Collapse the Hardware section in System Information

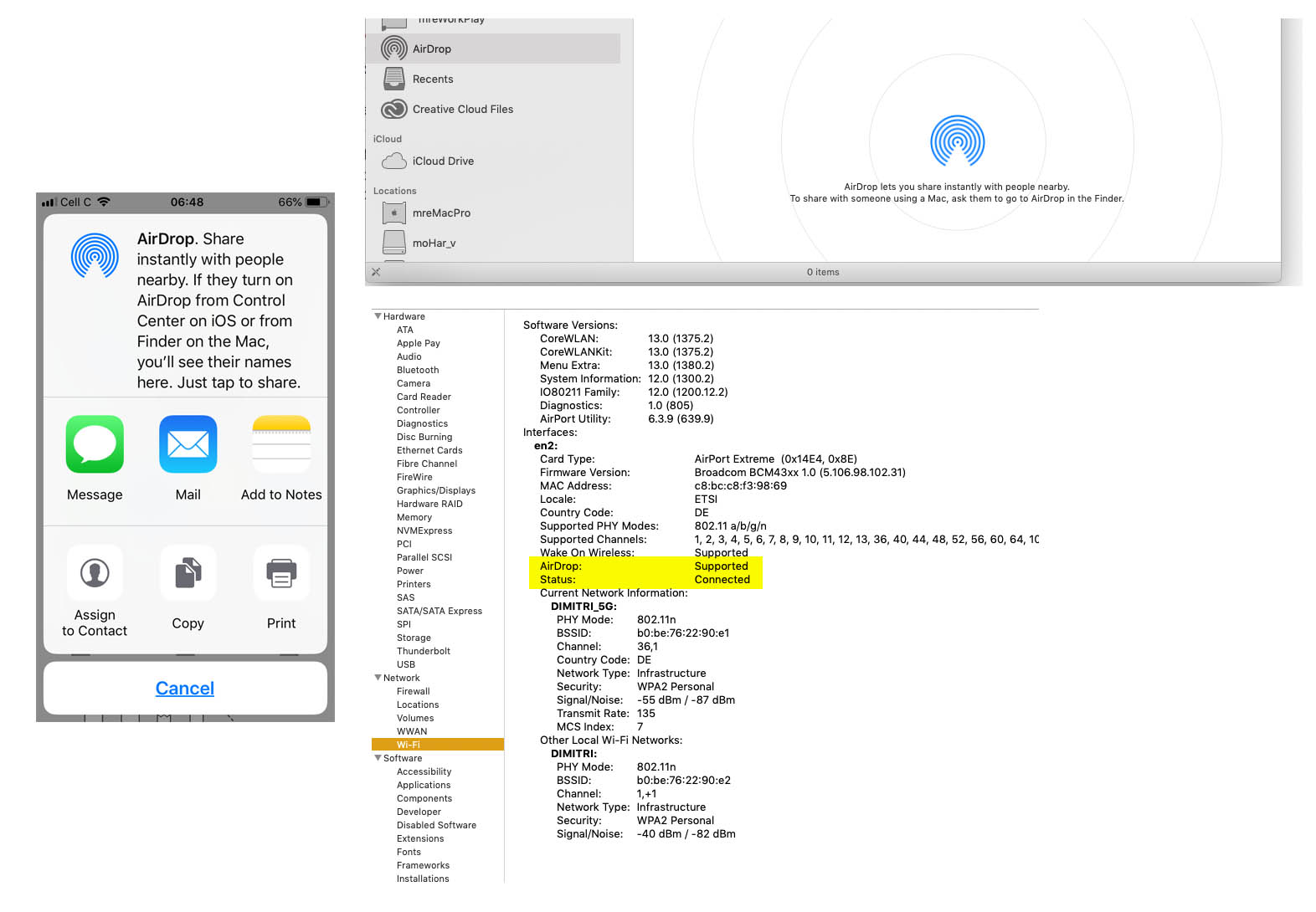click(x=378, y=316)
